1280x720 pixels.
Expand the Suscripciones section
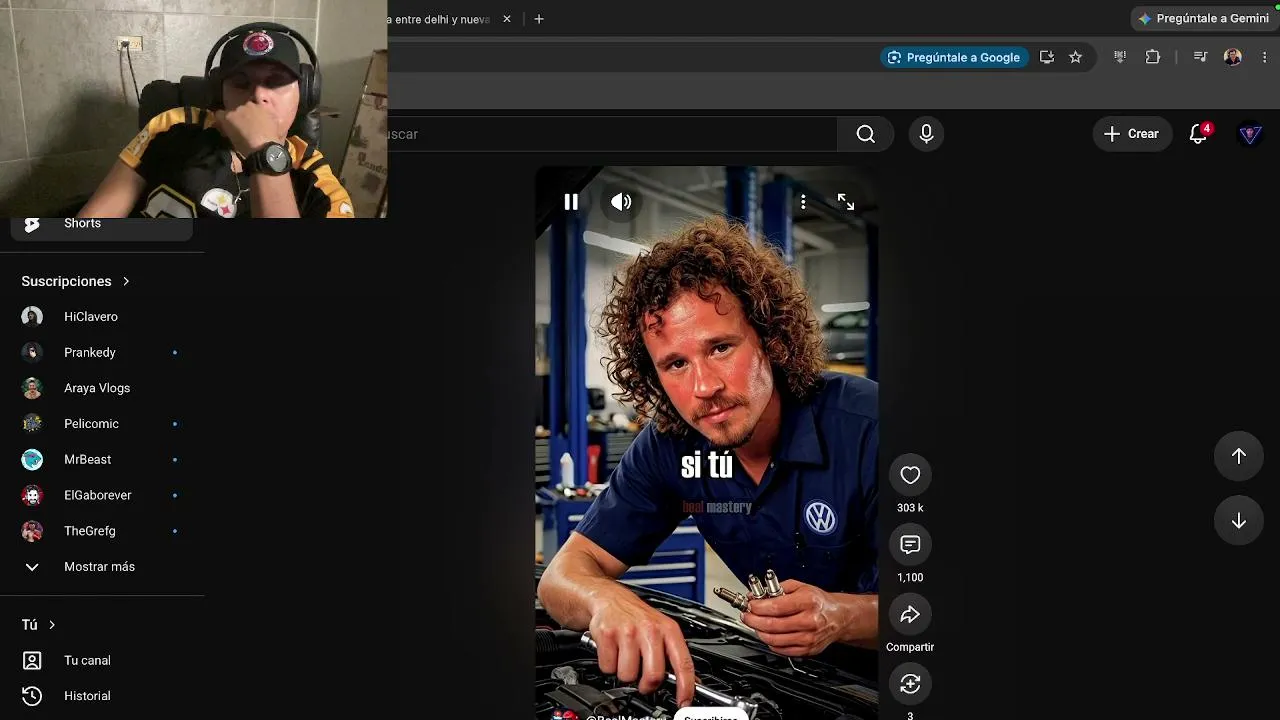coord(76,281)
